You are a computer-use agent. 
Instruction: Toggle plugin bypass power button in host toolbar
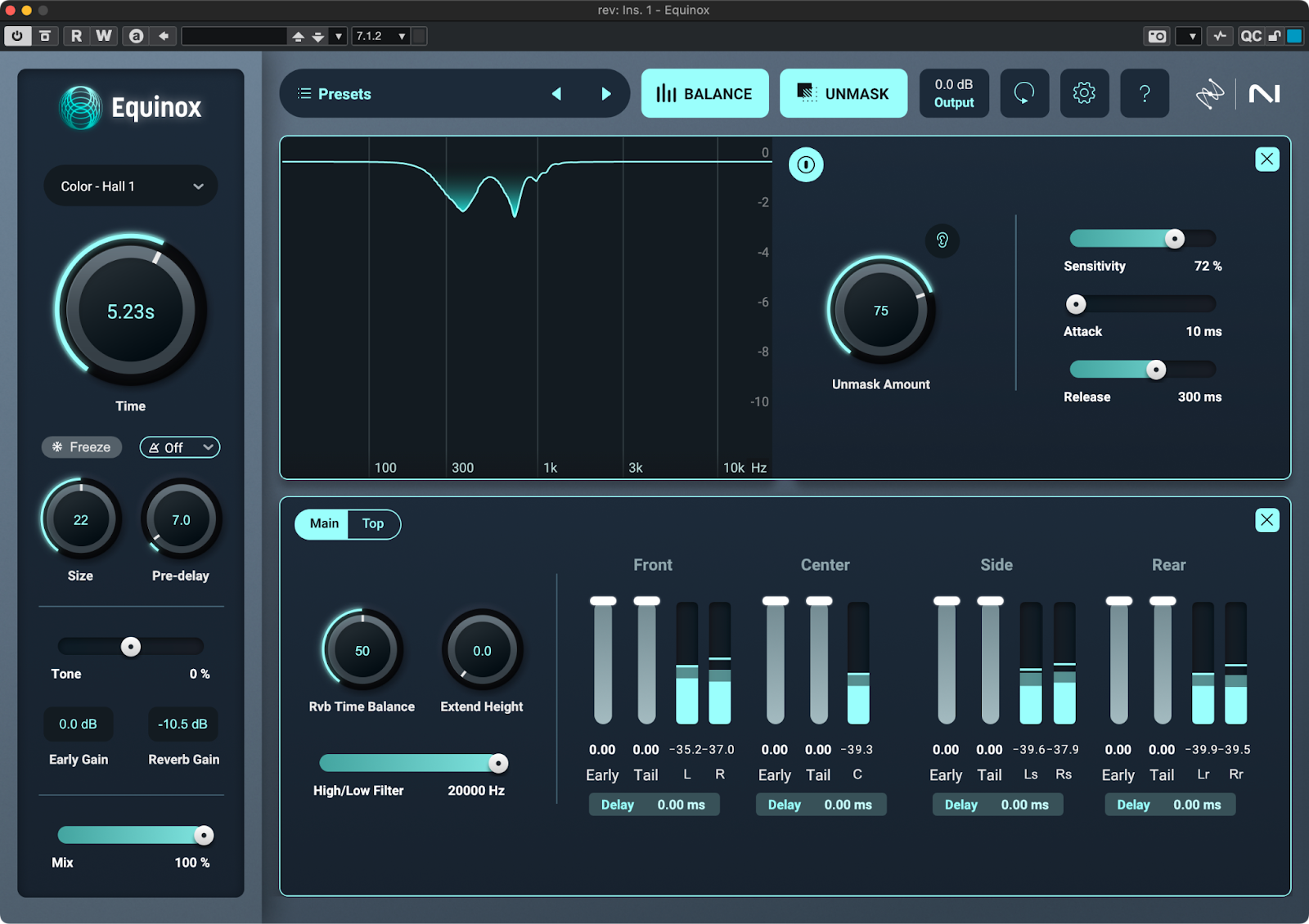17,36
